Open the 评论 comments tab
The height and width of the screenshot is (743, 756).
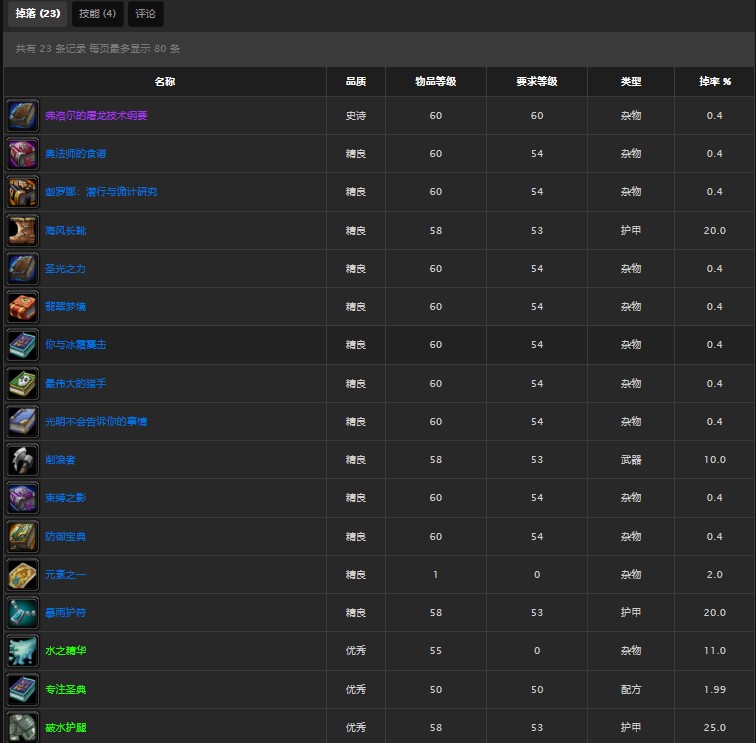146,14
